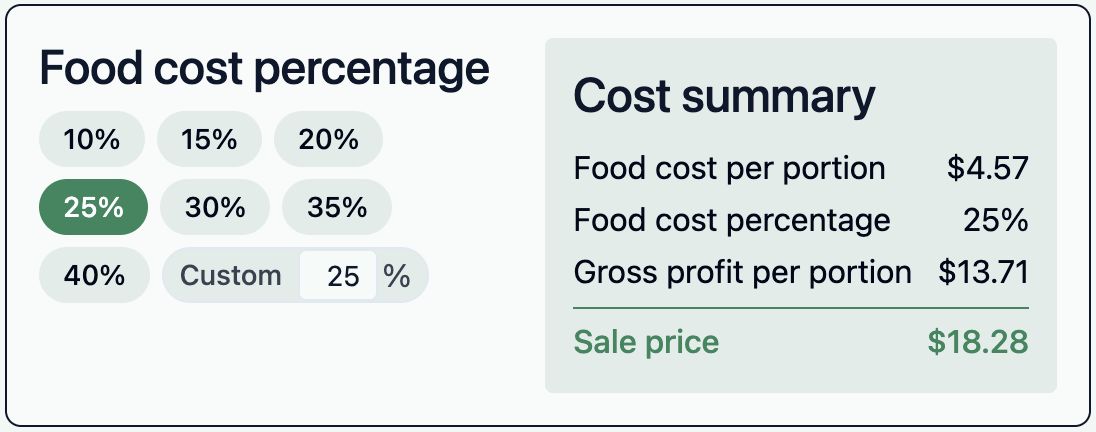Click the $4.57 food cost value
The width and height of the screenshot is (1096, 432).
(988, 168)
